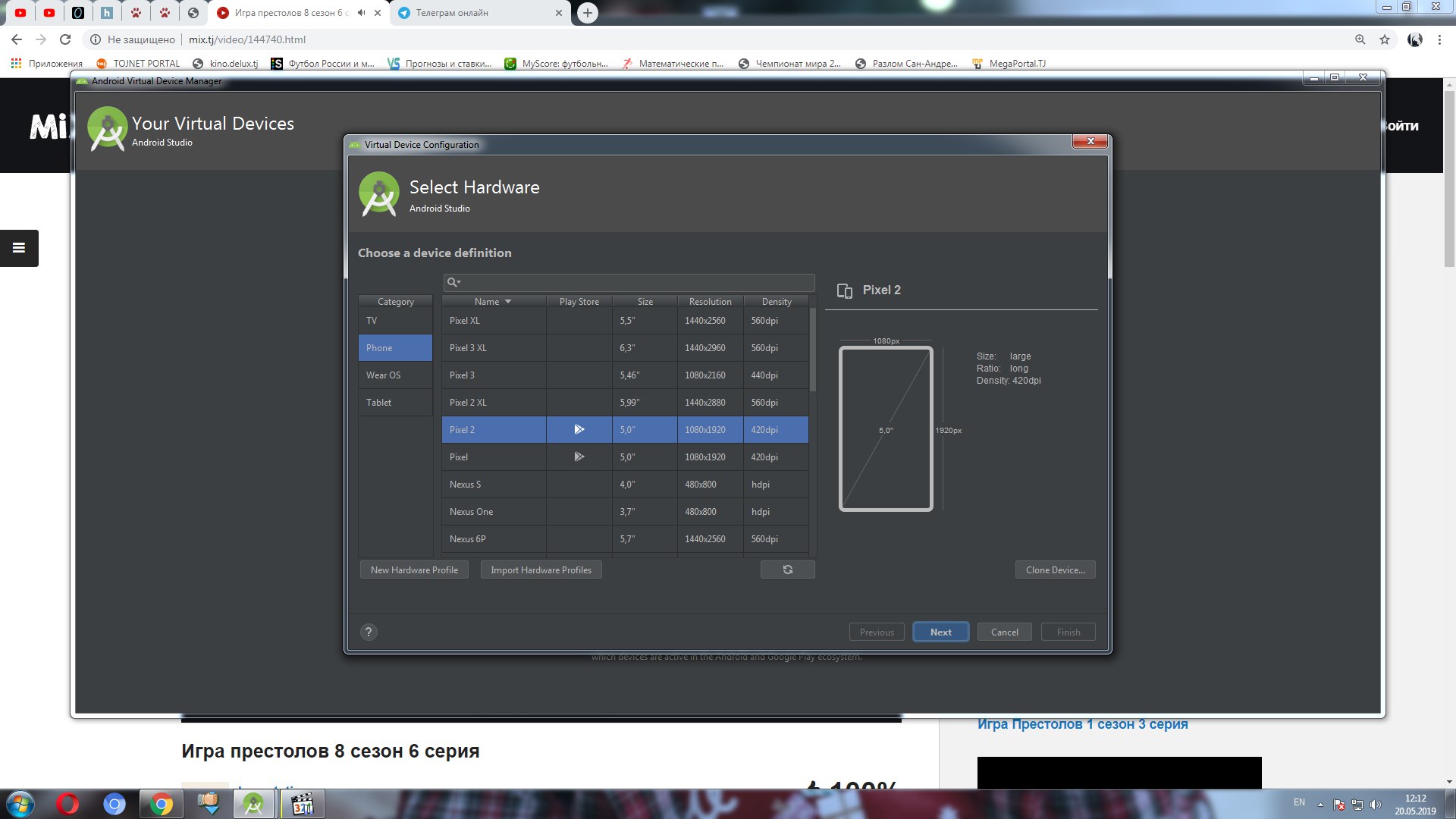
Task: Click the device search input field
Action: click(x=629, y=282)
